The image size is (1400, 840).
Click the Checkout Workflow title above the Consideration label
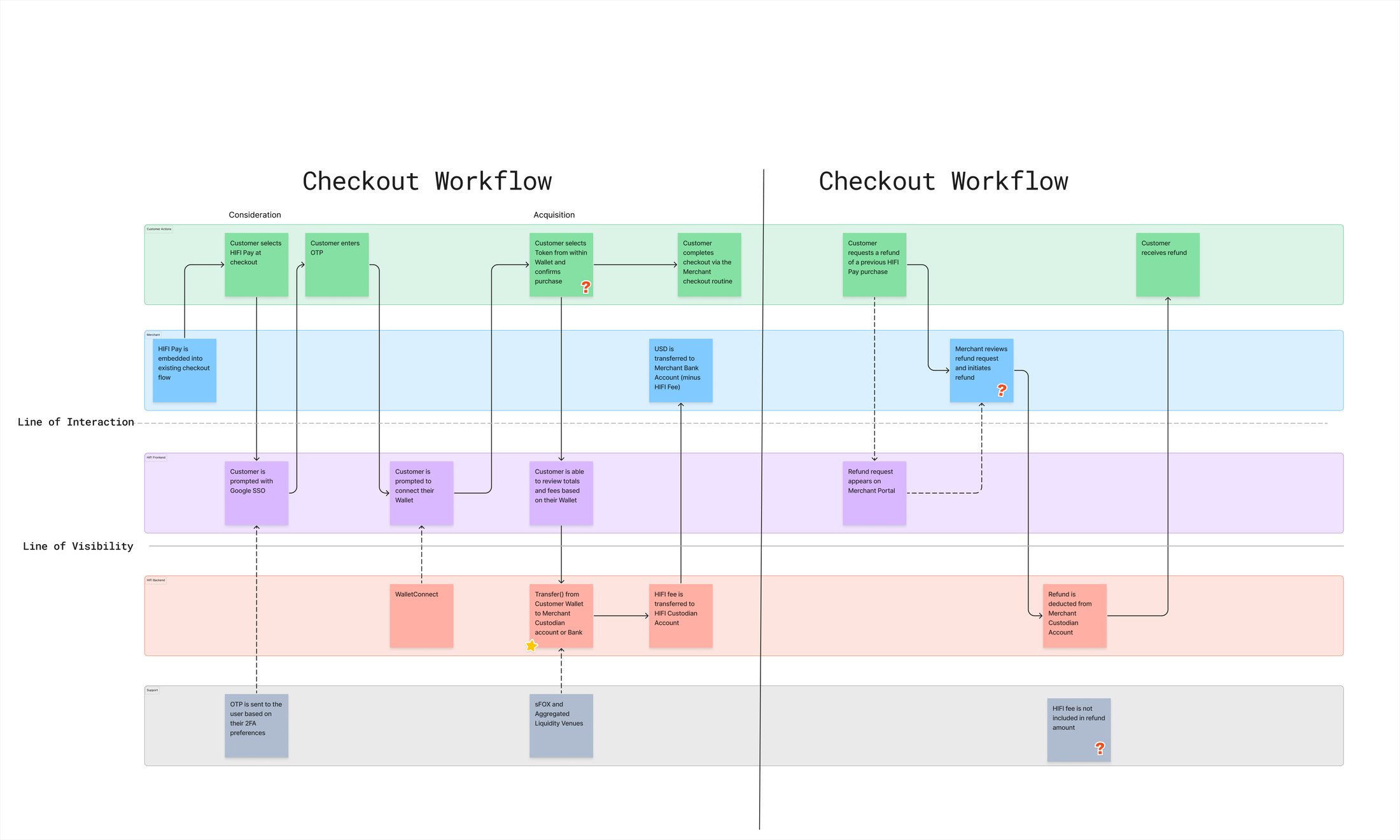click(427, 181)
